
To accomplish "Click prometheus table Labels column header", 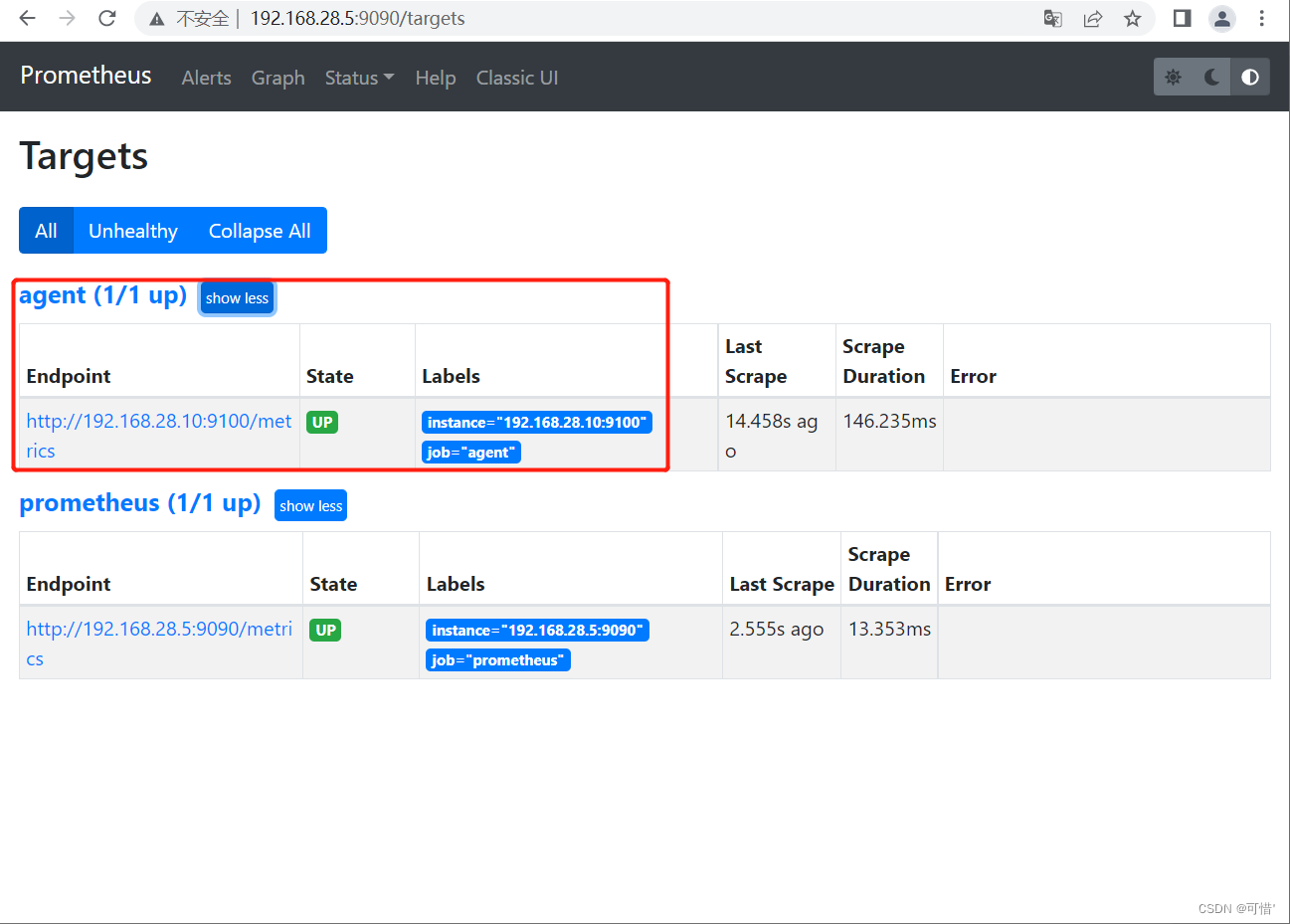I will click(x=456, y=584).
